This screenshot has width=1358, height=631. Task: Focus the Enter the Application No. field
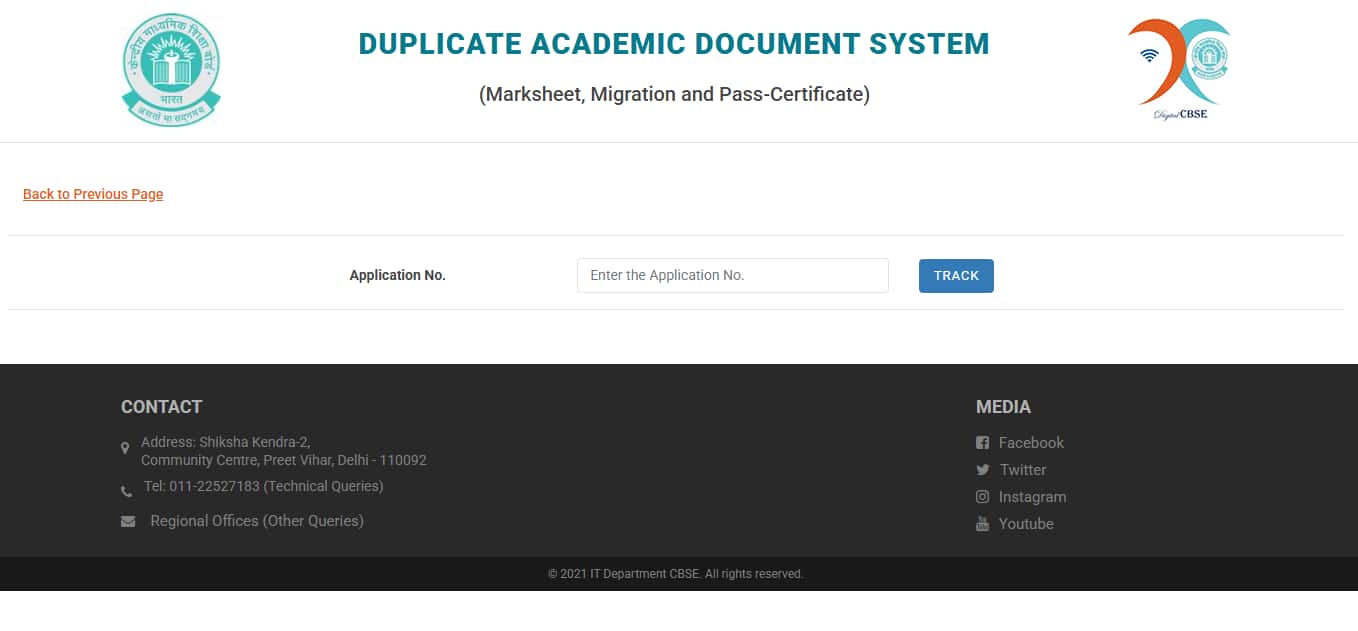(732, 275)
